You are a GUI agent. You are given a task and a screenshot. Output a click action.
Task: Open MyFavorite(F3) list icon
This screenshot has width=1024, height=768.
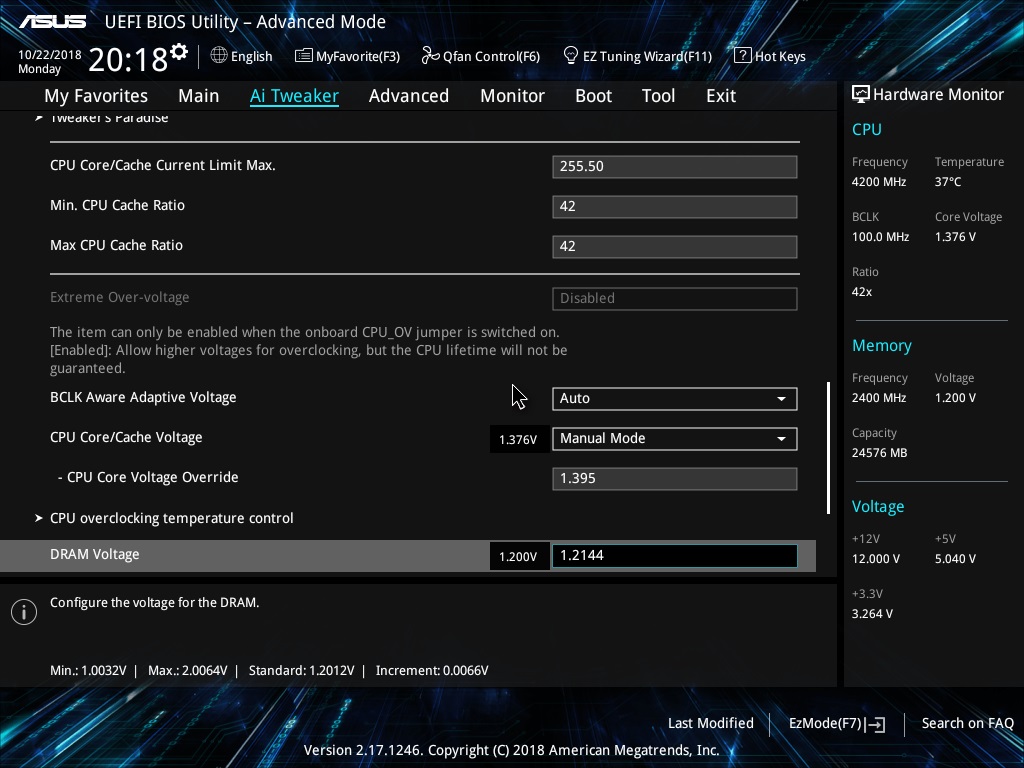[x=304, y=56]
